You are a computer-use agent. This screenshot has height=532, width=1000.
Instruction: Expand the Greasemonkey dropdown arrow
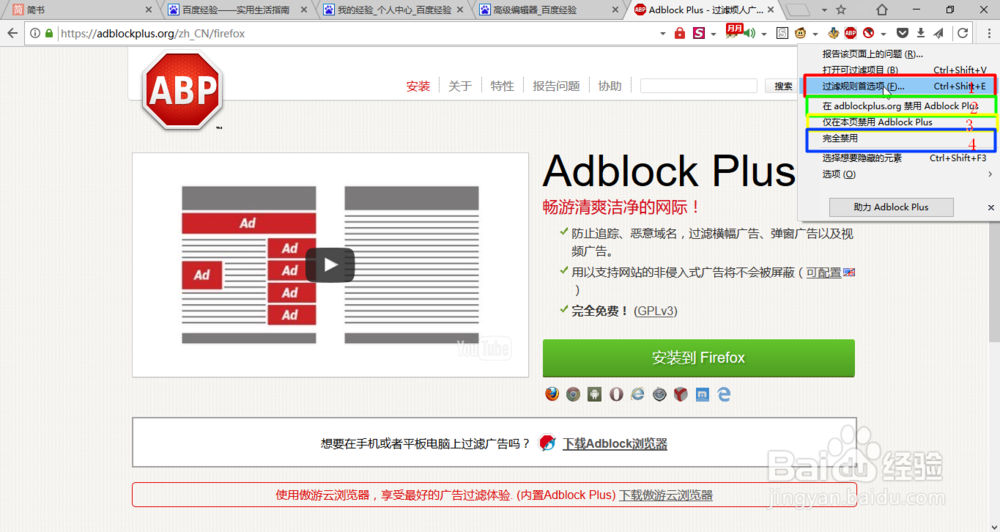tap(815, 34)
